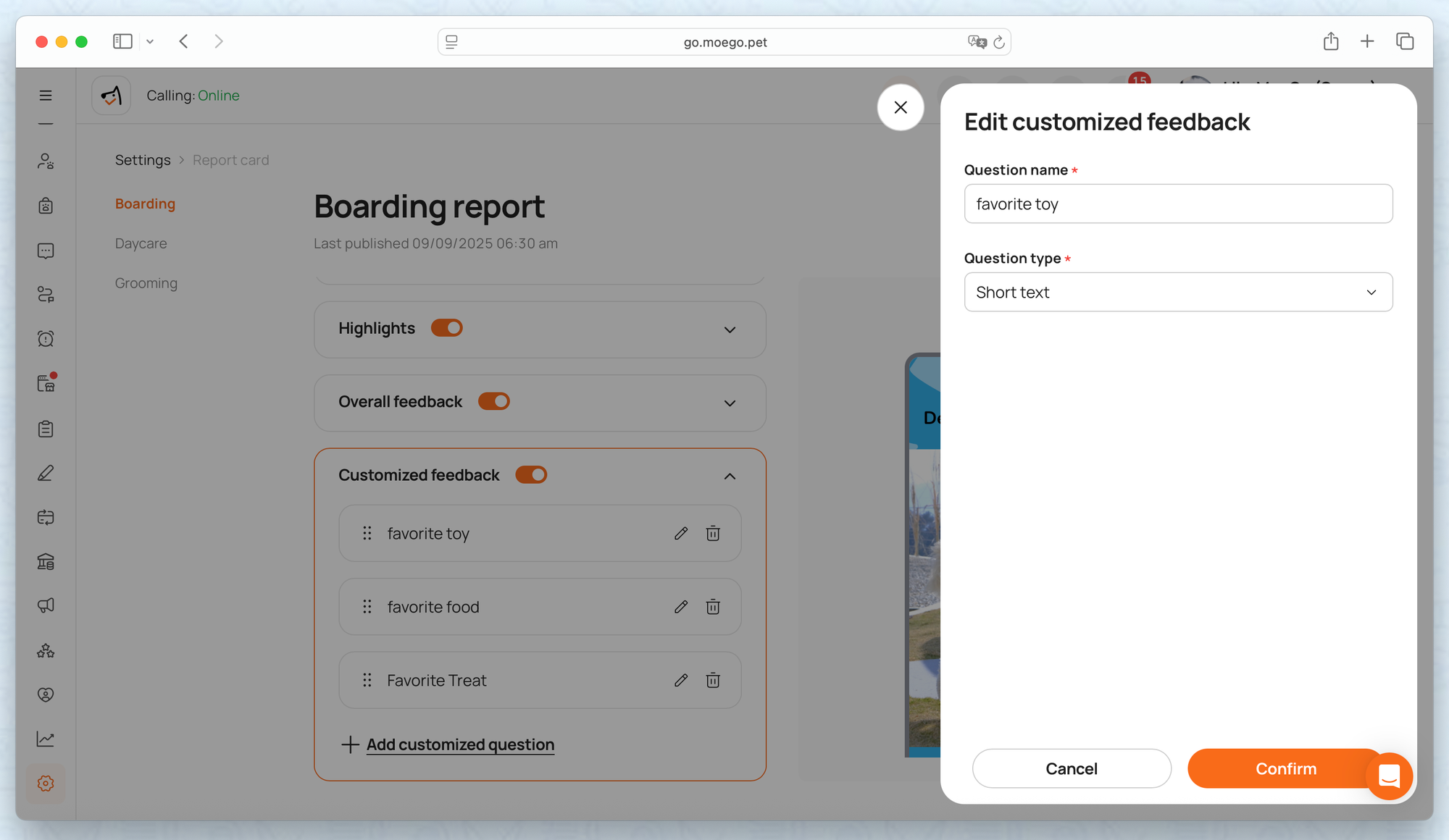Toggle the Highlights switch off

pyautogui.click(x=446, y=328)
